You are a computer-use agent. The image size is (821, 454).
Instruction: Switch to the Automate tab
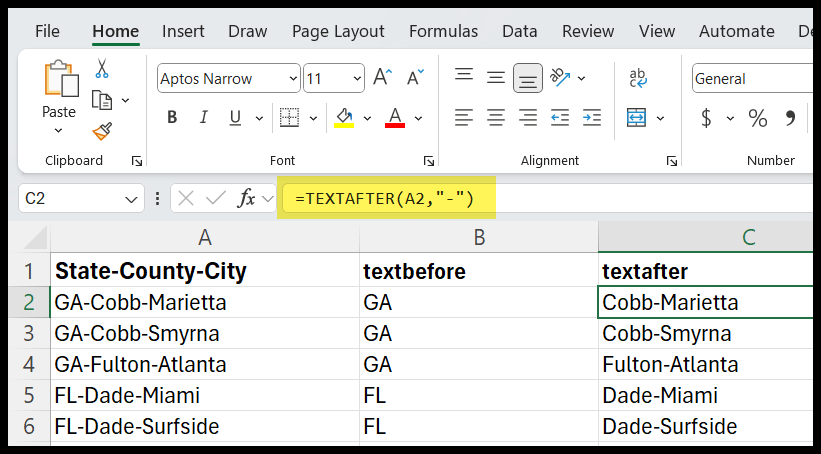pos(737,31)
